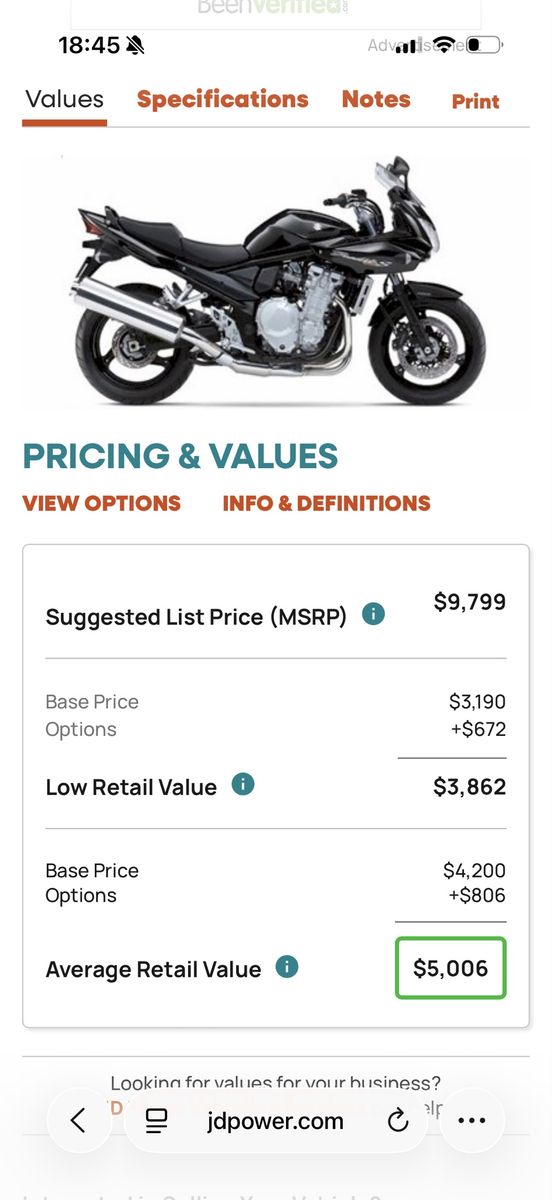Tap the battery indicator in the status bar
The image size is (552, 1200).
tap(485, 45)
